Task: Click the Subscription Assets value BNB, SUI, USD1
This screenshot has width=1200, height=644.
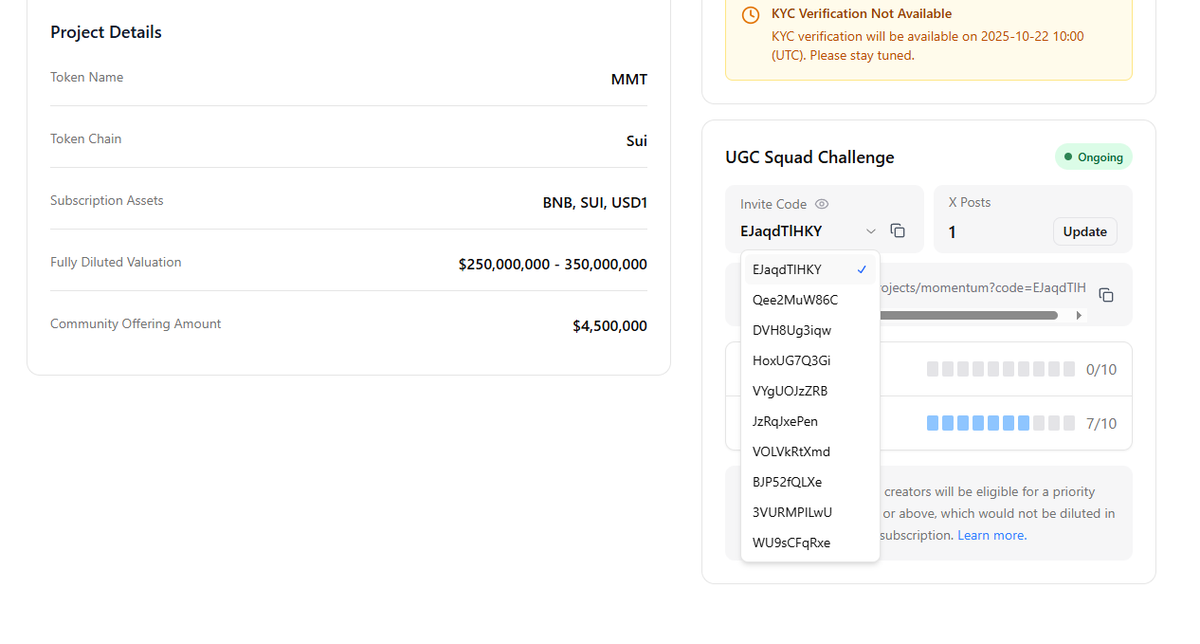Action: 595,202
